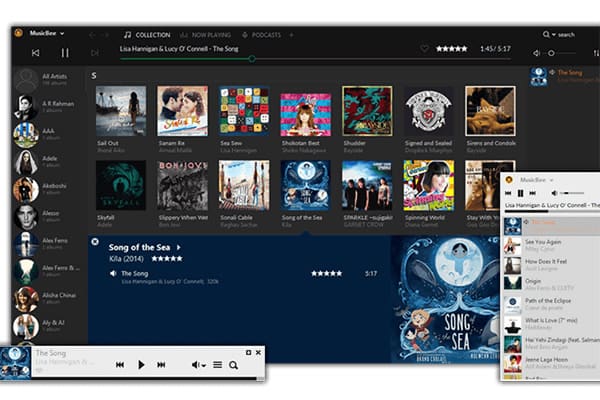Switch to the Now Playing tab

coord(205,35)
